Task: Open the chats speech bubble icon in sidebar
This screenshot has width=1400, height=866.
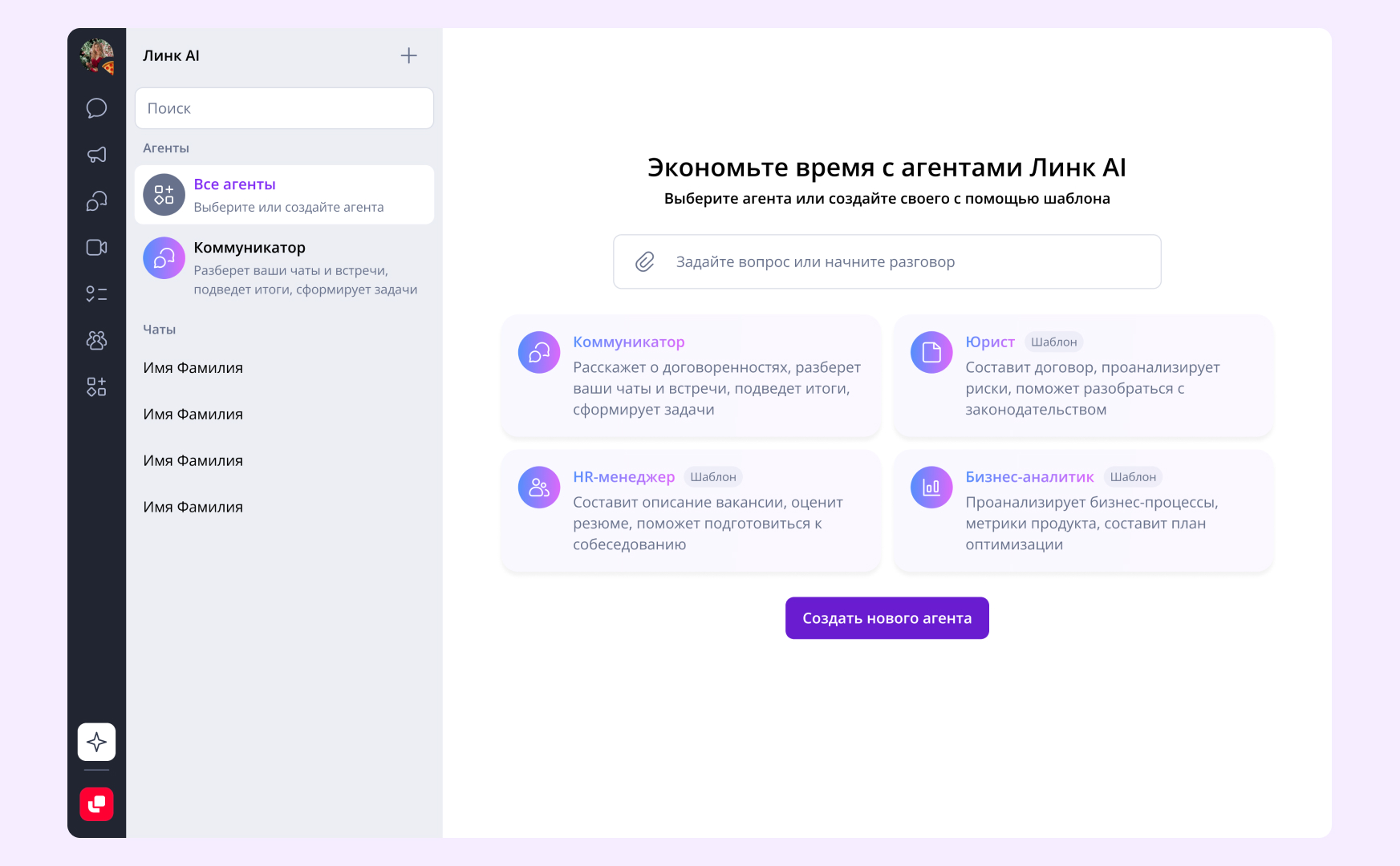Action: (96, 108)
